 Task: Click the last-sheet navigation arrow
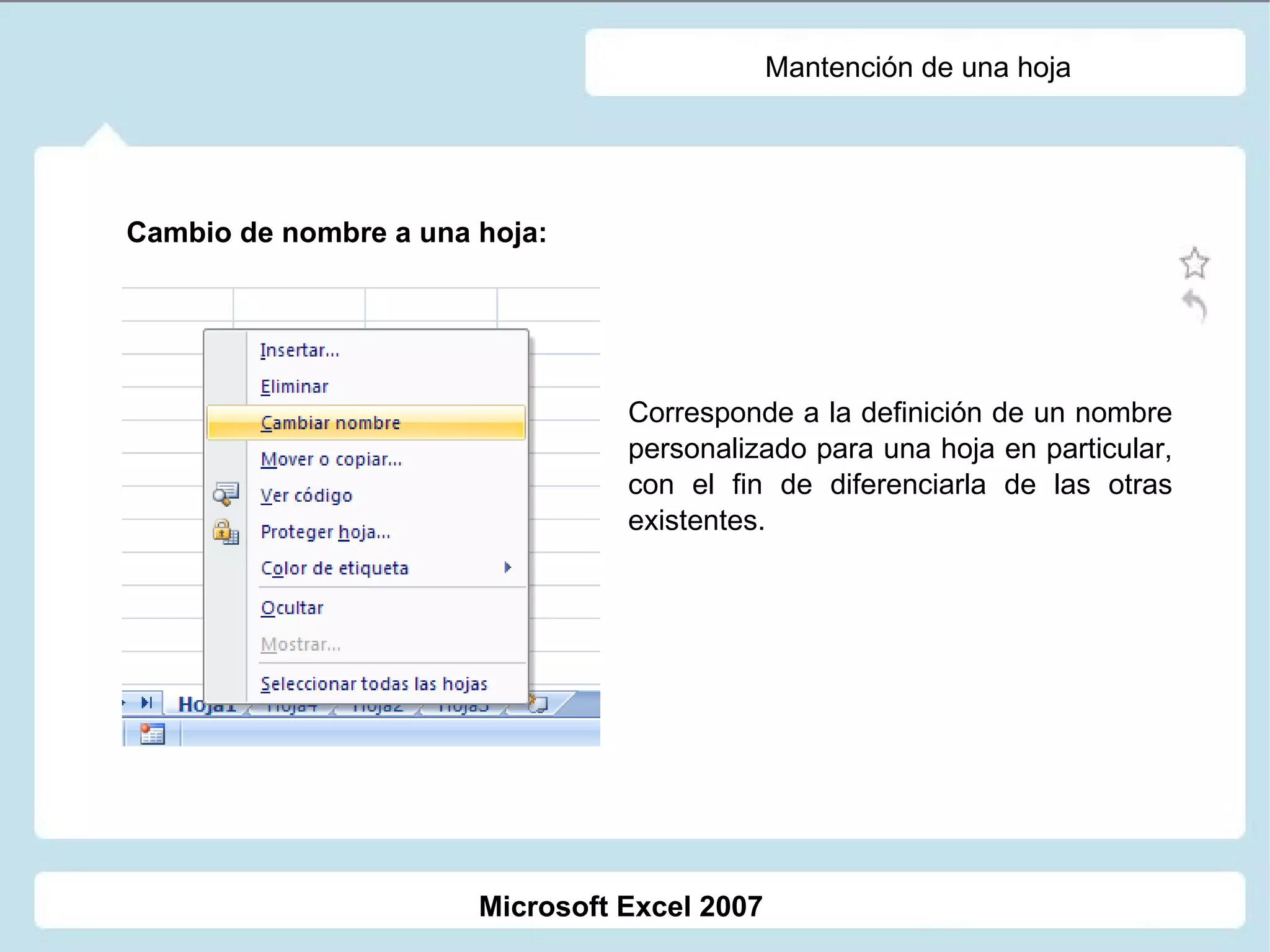coord(146,703)
